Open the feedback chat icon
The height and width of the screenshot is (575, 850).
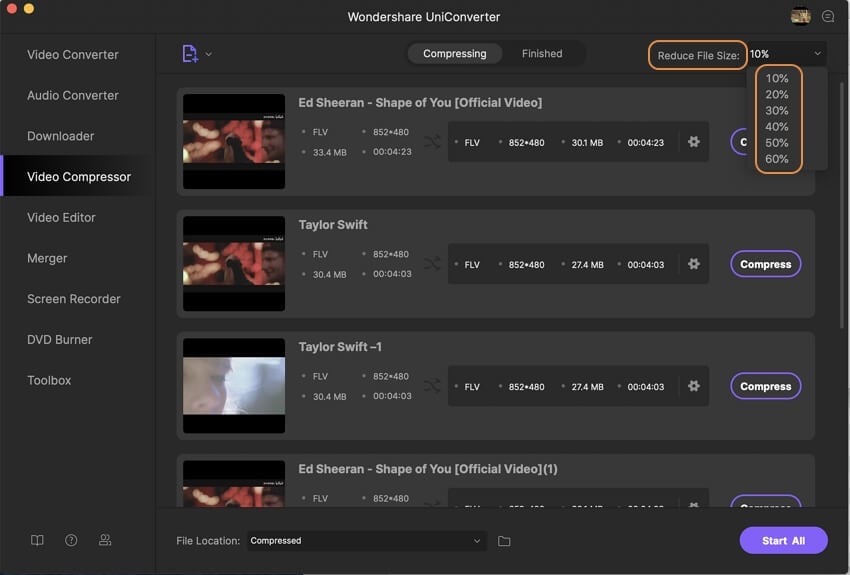828,16
